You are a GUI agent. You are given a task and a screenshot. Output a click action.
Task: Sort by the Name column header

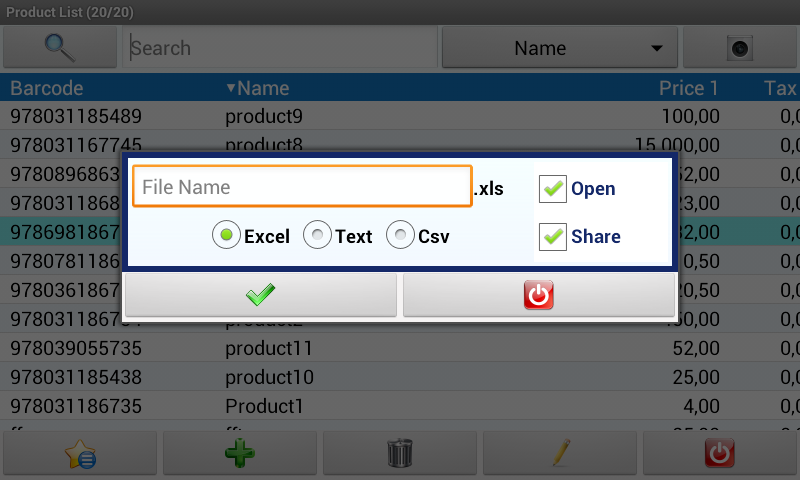pyautogui.click(x=258, y=88)
